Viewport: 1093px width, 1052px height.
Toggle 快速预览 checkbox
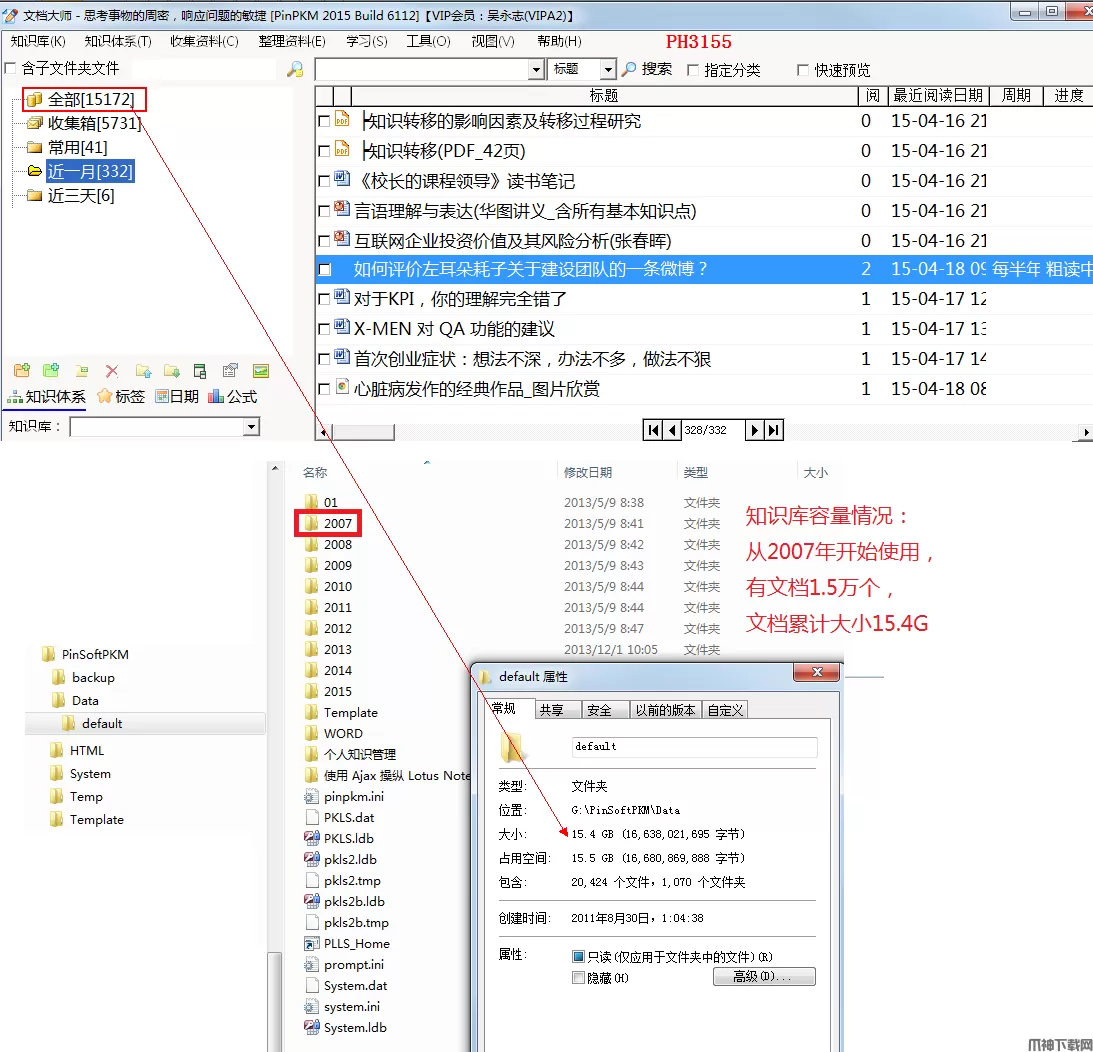click(802, 70)
